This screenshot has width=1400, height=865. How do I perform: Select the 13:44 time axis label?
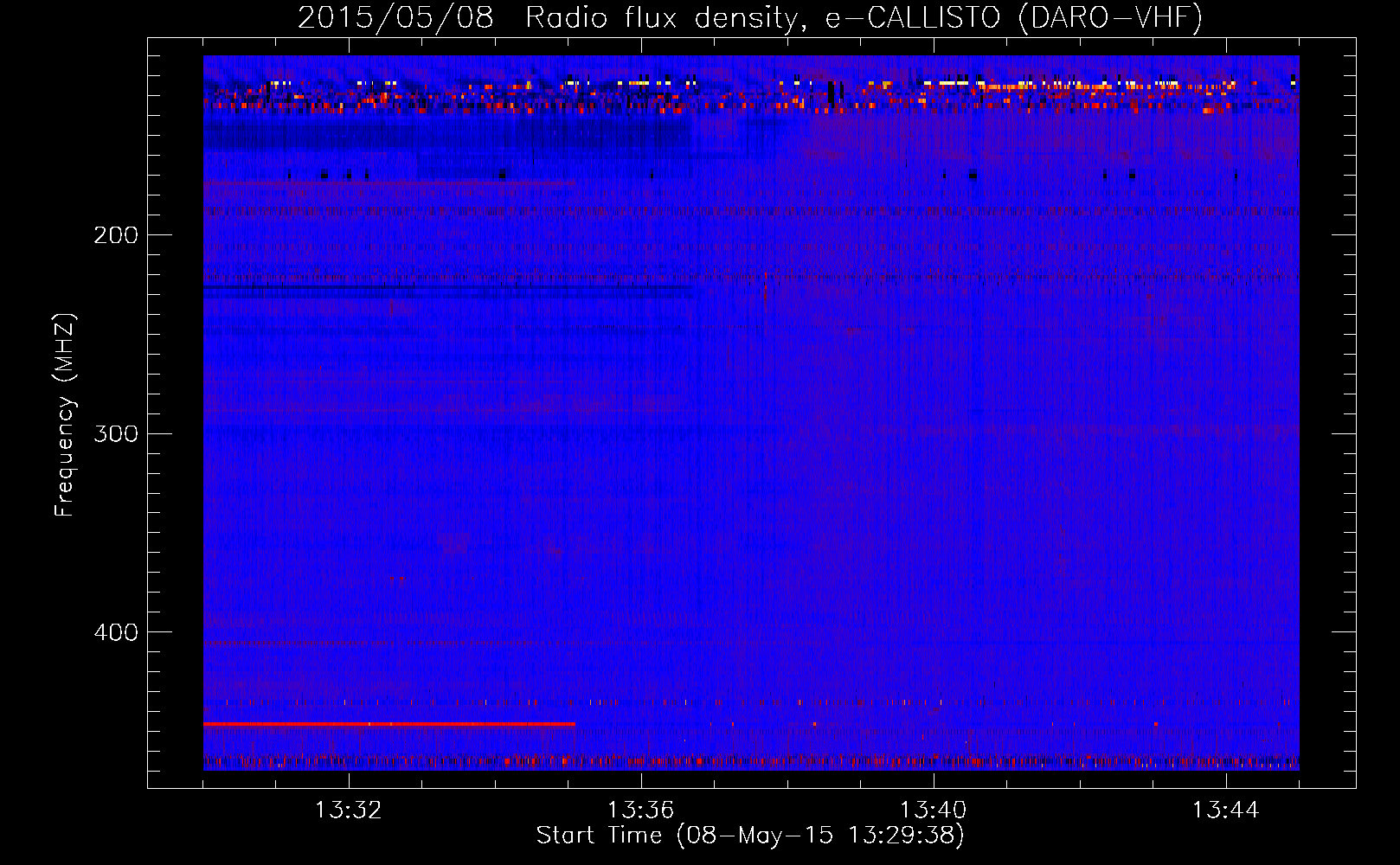1226,811
